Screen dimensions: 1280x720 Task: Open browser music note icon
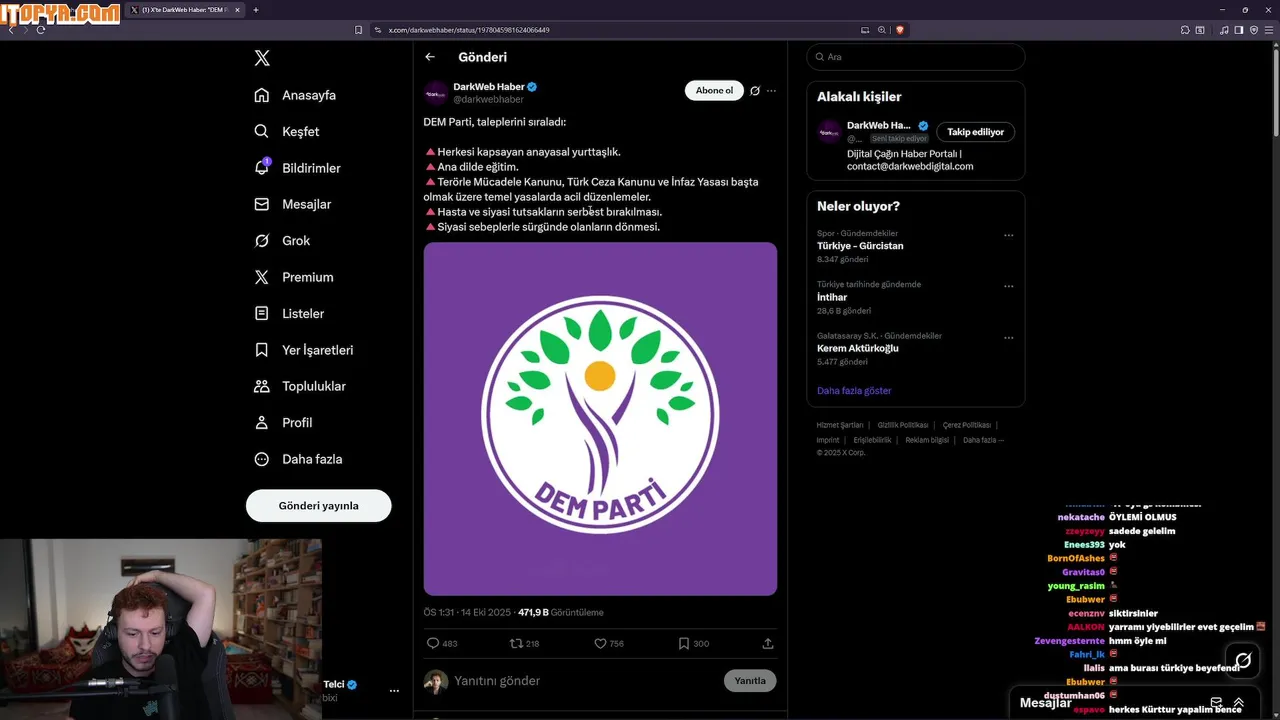[x=1225, y=30]
